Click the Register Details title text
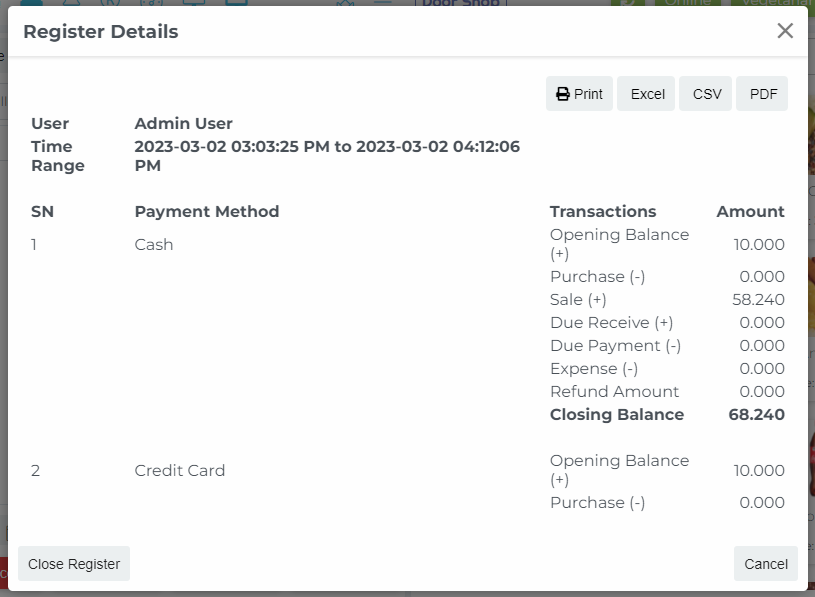The height and width of the screenshot is (597, 815). point(101,32)
